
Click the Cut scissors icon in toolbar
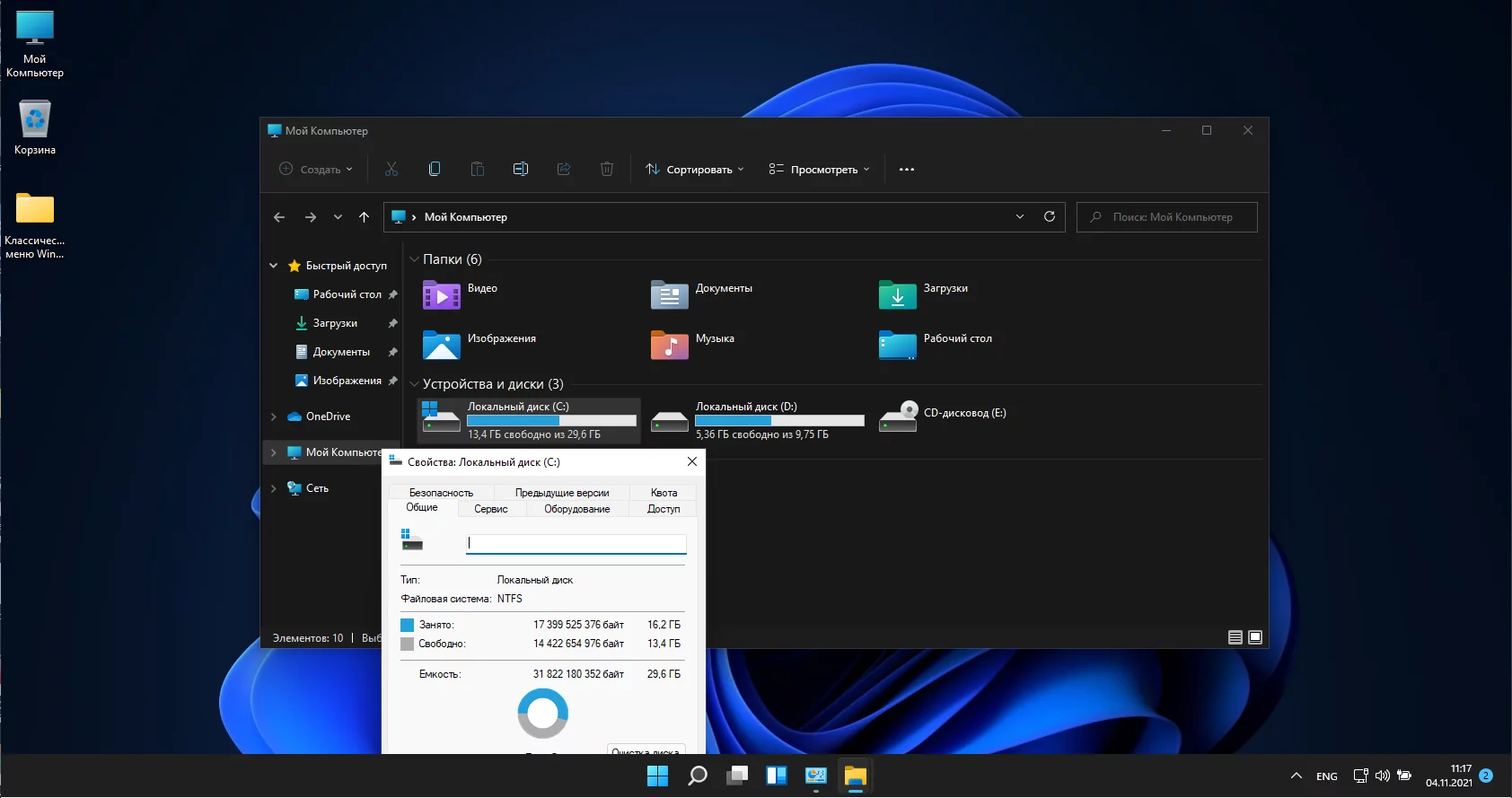(x=391, y=169)
